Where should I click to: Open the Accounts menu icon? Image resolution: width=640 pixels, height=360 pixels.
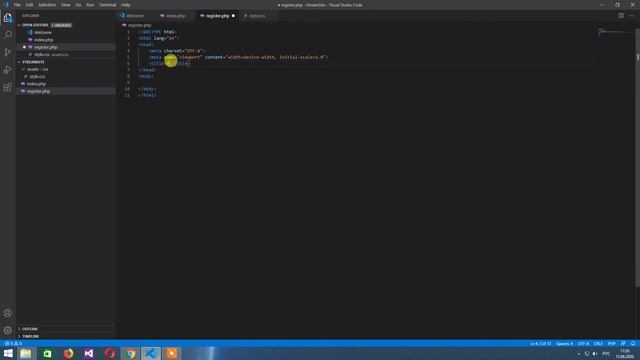tap(8, 313)
